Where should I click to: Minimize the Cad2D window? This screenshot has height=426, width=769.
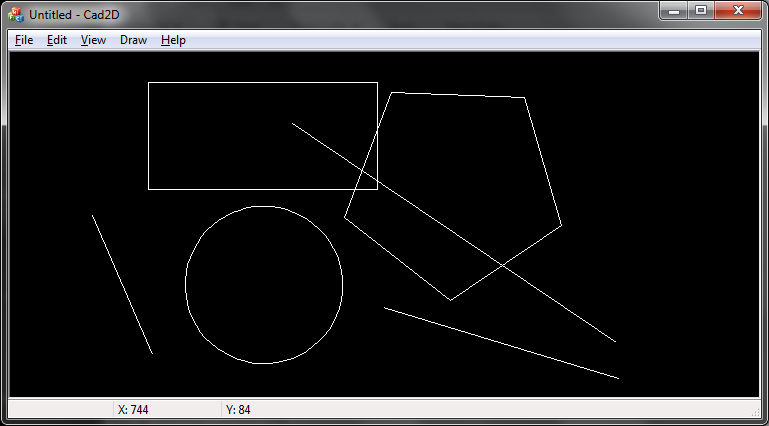click(674, 11)
